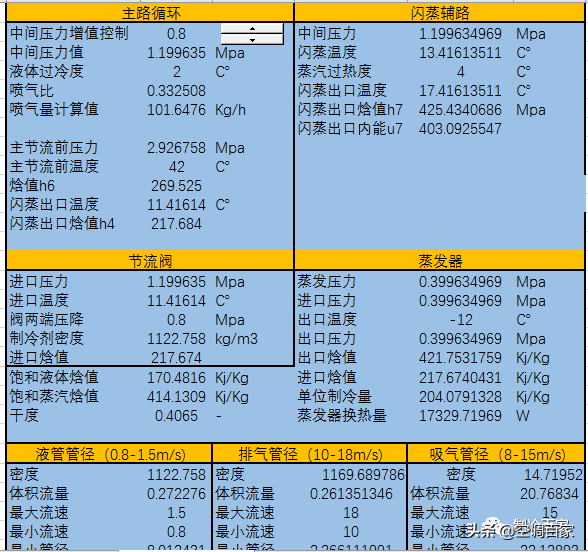588x552 pixels.
Task: Select the 蒸发器换热量 value cell
Action: 460,416
